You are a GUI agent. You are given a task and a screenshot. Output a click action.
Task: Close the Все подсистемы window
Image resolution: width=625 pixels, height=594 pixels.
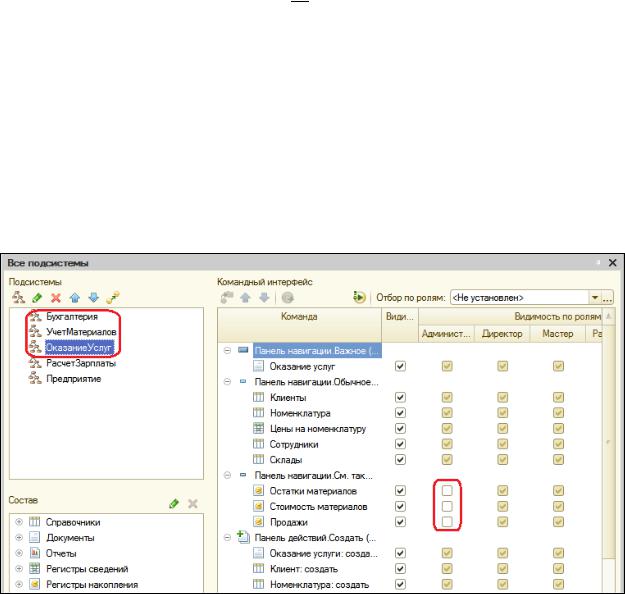pos(612,263)
